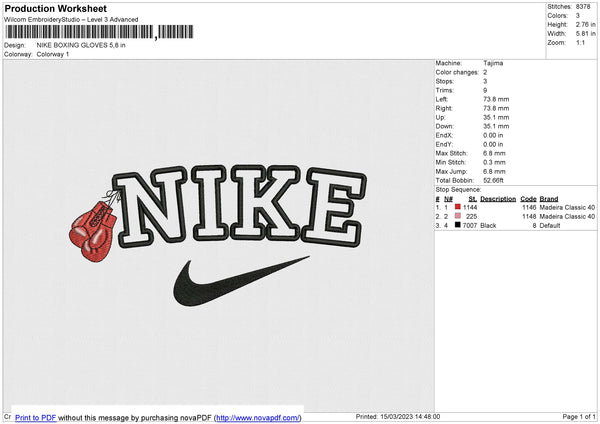Click the stitch count 7007 in row 3
The height and width of the screenshot is (424, 600).
pyautogui.click(x=470, y=226)
